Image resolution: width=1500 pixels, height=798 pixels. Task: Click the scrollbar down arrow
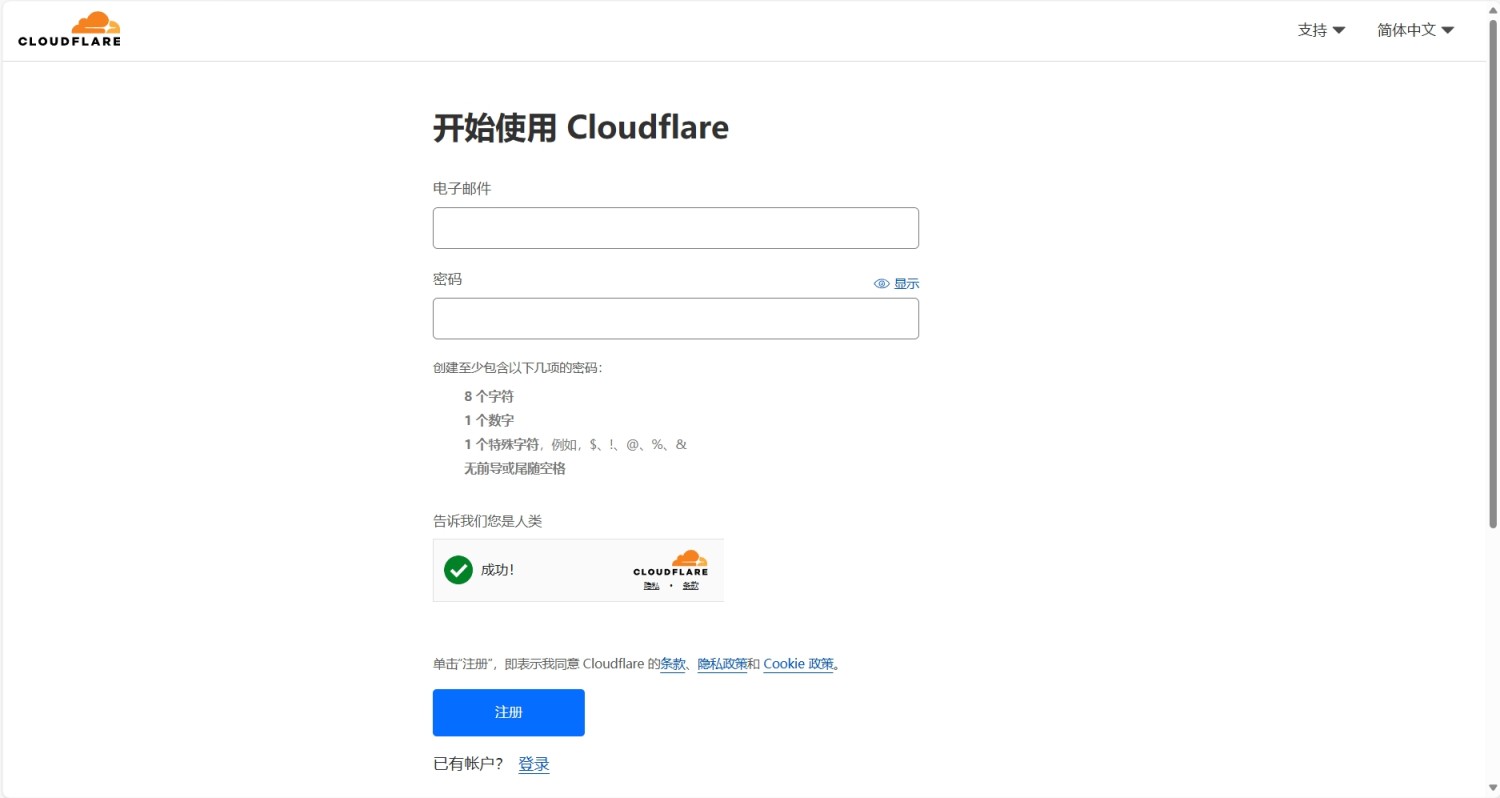click(1492, 790)
